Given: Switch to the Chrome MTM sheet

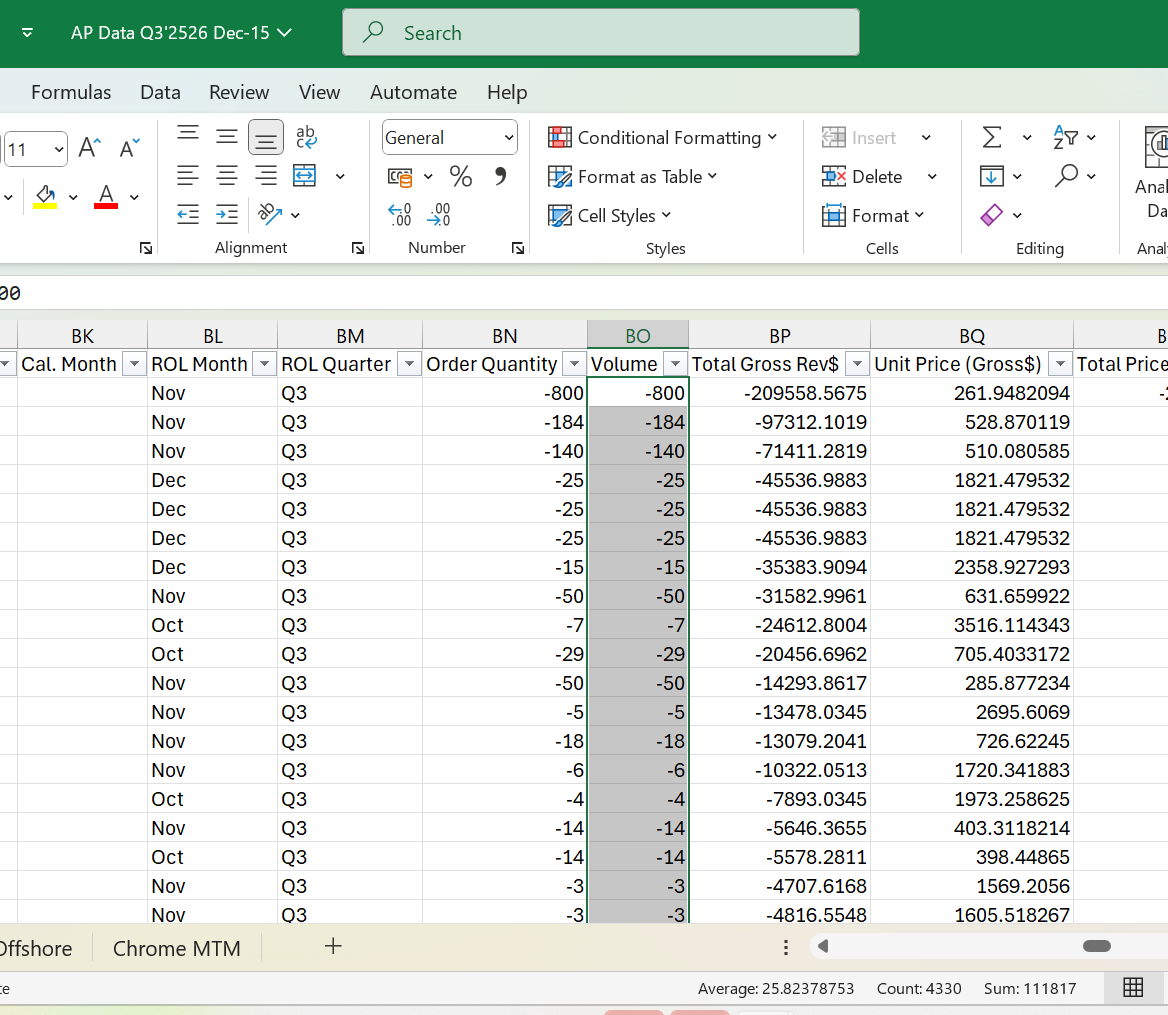Looking at the screenshot, I should coord(177,948).
